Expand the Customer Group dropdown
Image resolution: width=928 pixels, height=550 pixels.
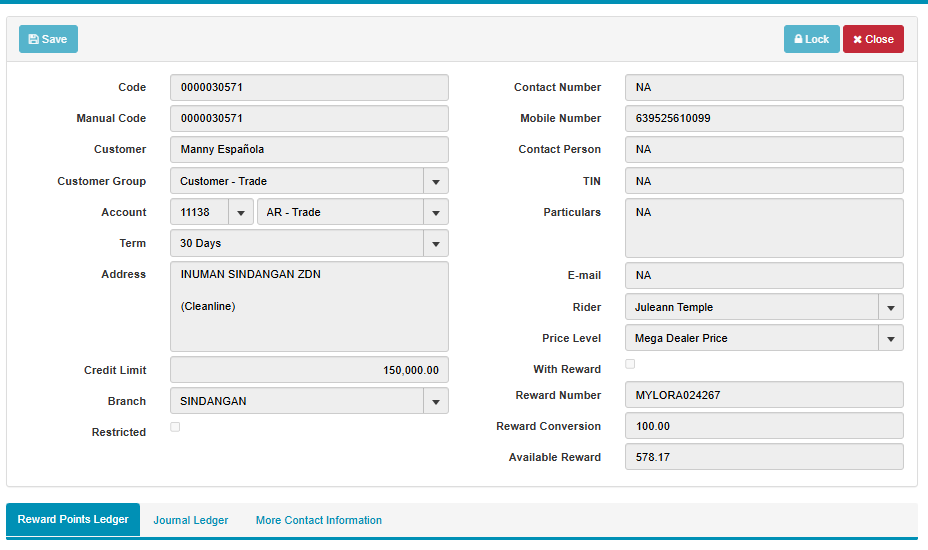click(436, 181)
